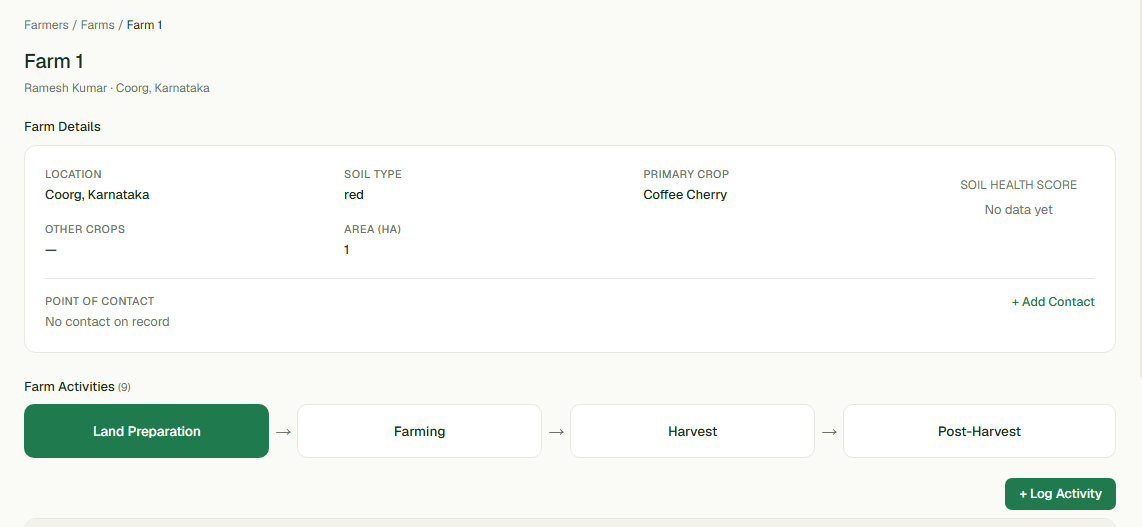Click the OTHER CROPS label
Image resolution: width=1142 pixels, height=527 pixels.
coord(85,229)
